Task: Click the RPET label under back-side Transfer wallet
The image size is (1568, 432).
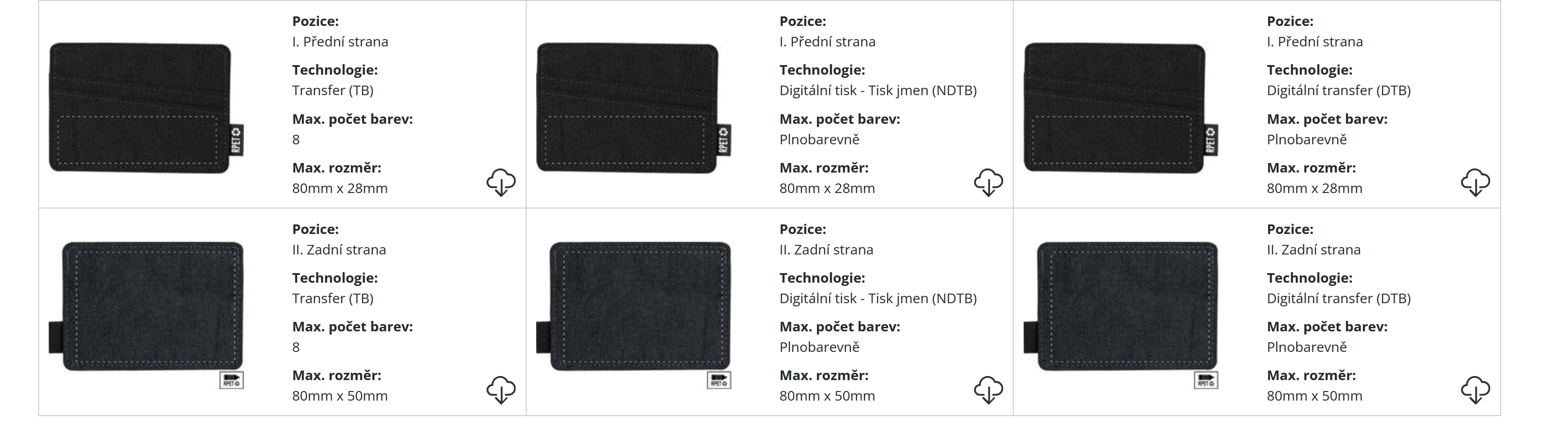Action: 231,380
